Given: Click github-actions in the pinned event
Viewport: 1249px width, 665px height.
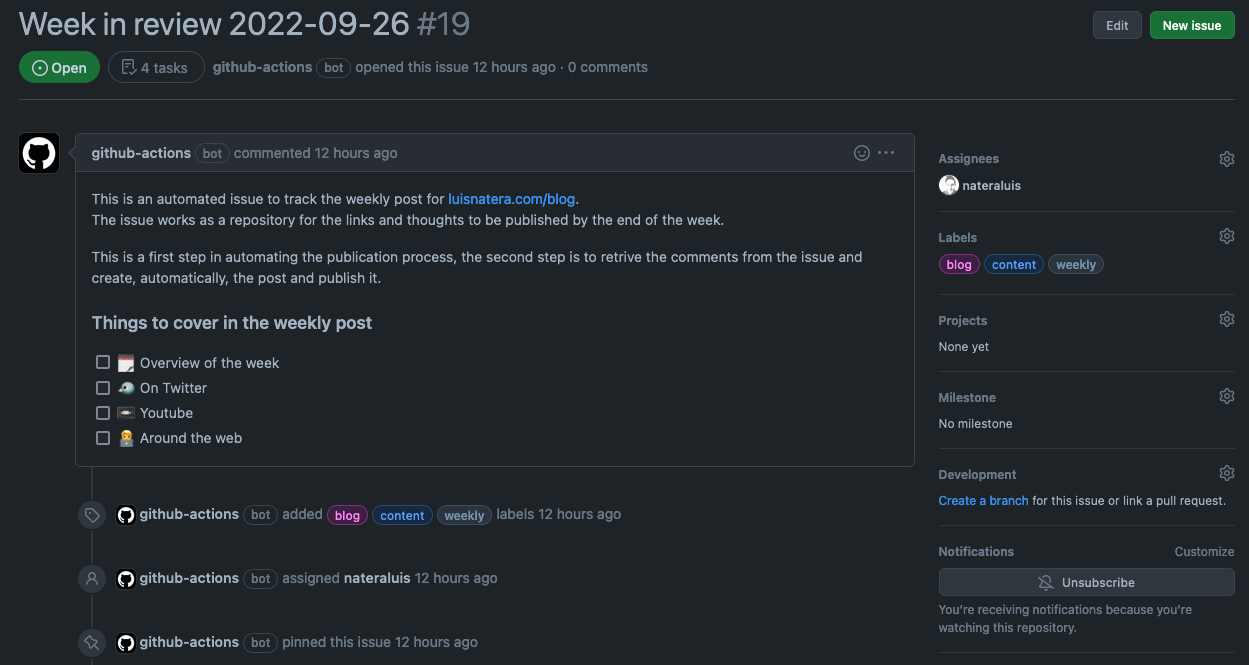Looking at the screenshot, I should [189, 642].
